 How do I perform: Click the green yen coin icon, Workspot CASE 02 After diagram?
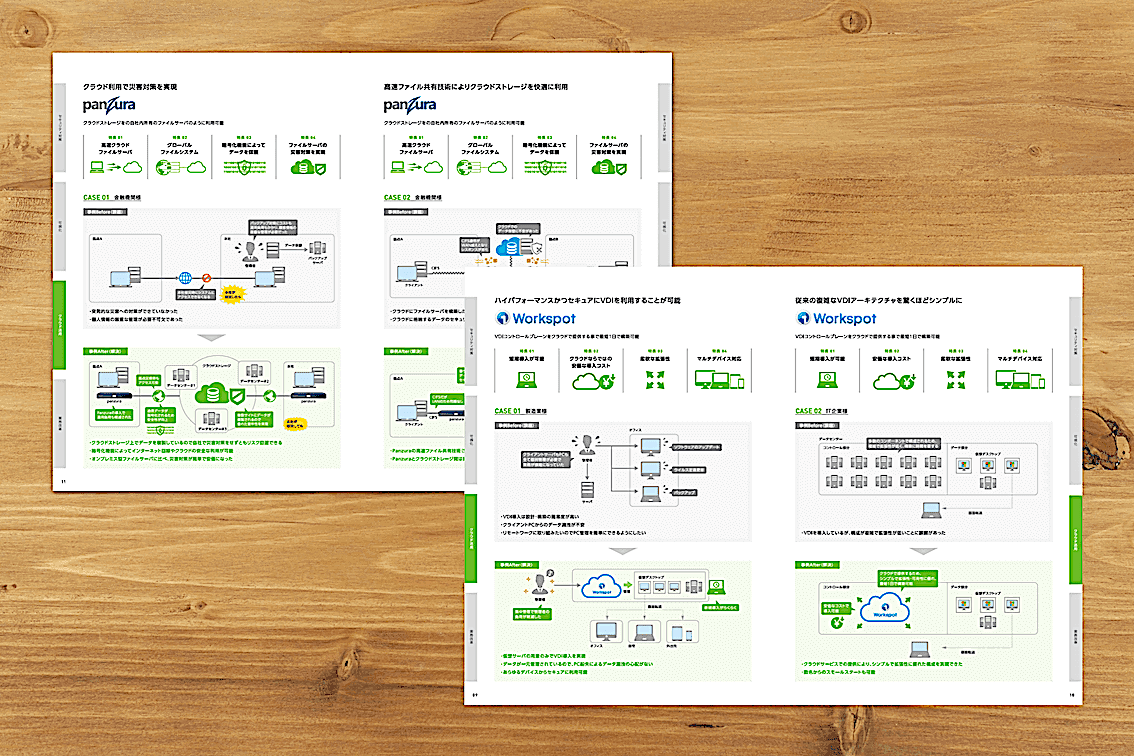pyautogui.click(x=837, y=622)
